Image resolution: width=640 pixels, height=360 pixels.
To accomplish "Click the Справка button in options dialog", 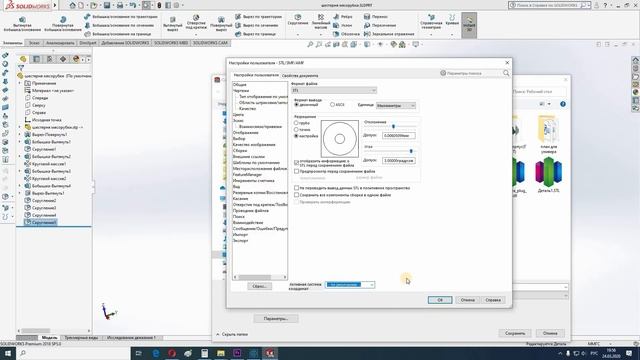I will pyautogui.click(x=493, y=300).
